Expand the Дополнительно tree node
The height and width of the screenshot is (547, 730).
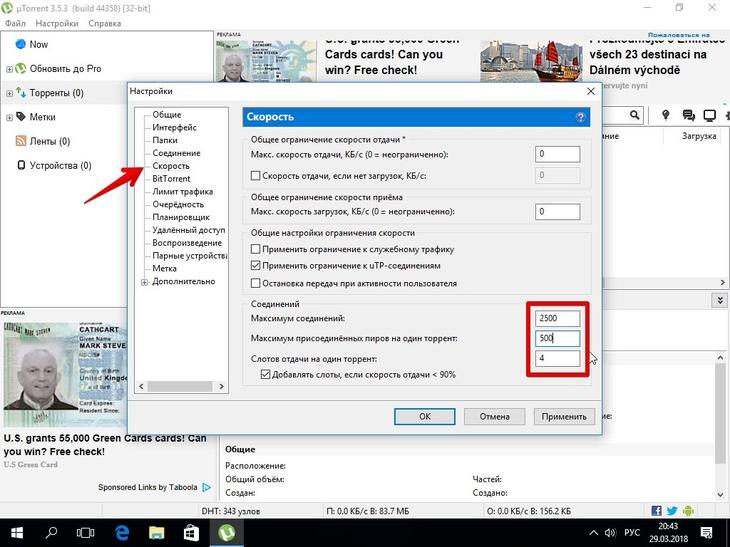[x=144, y=282]
